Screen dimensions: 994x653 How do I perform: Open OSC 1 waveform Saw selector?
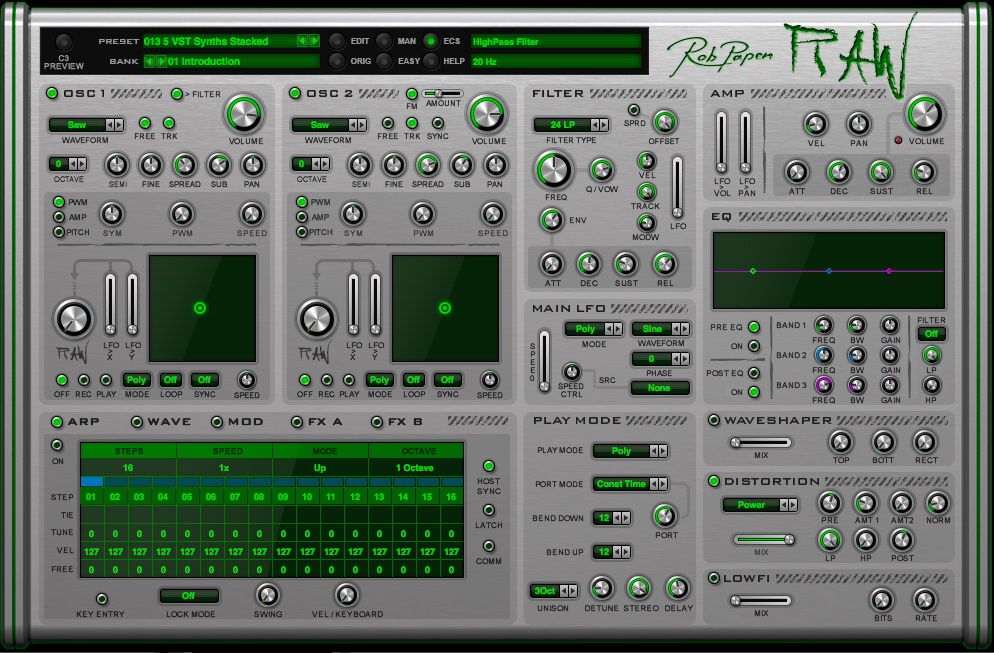86,125
